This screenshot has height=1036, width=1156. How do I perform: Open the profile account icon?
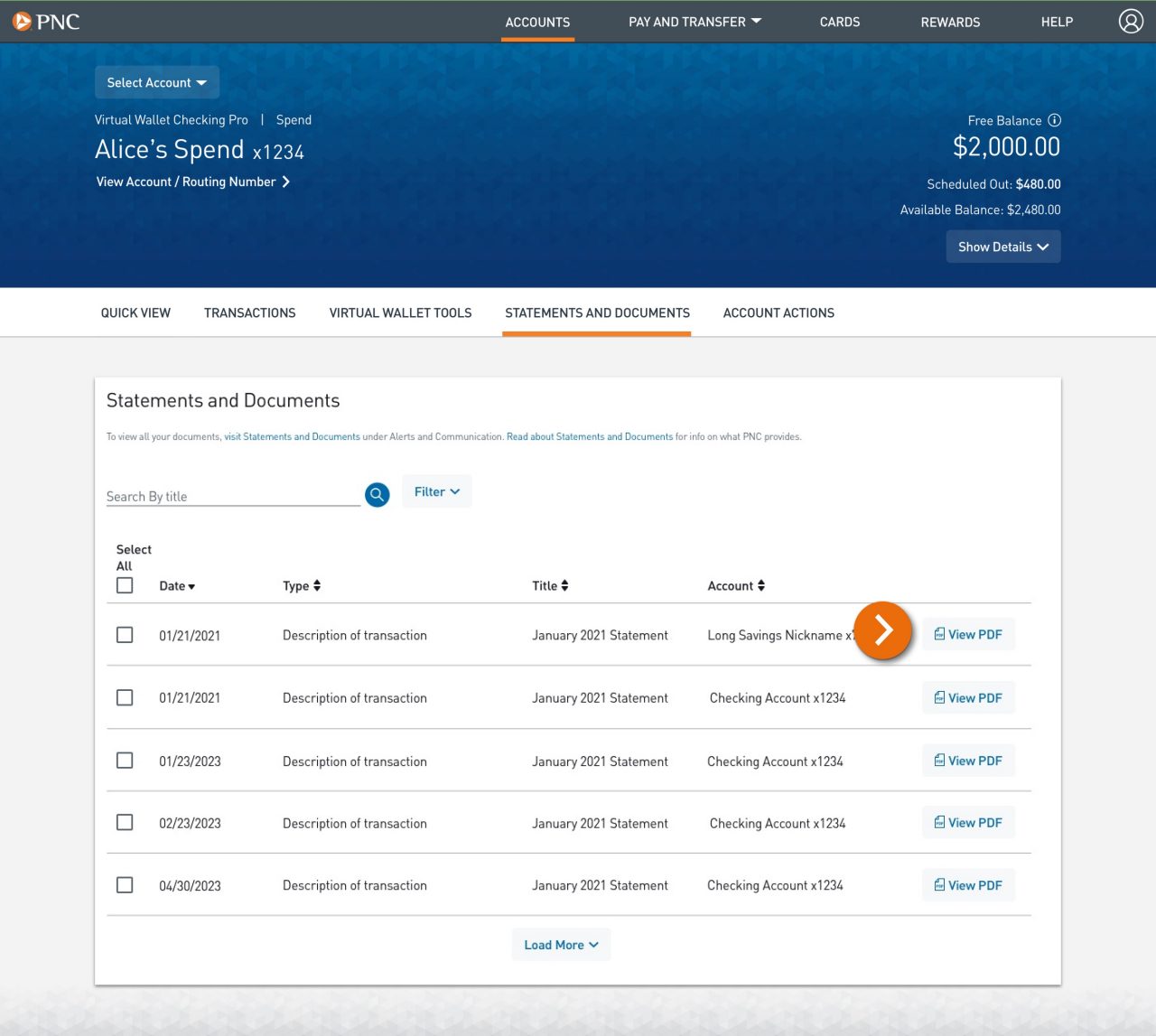pyautogui.click(x=1131, y=21)
